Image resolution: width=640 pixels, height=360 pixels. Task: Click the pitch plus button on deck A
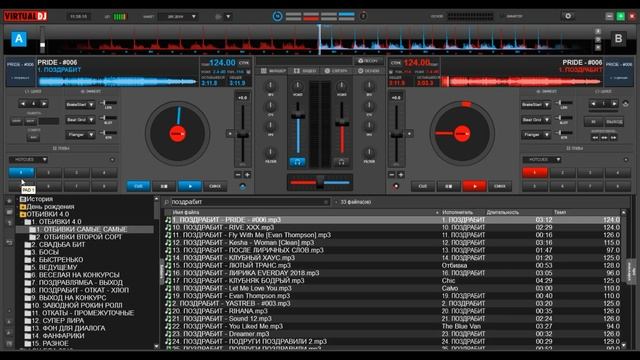coord(247,174)
